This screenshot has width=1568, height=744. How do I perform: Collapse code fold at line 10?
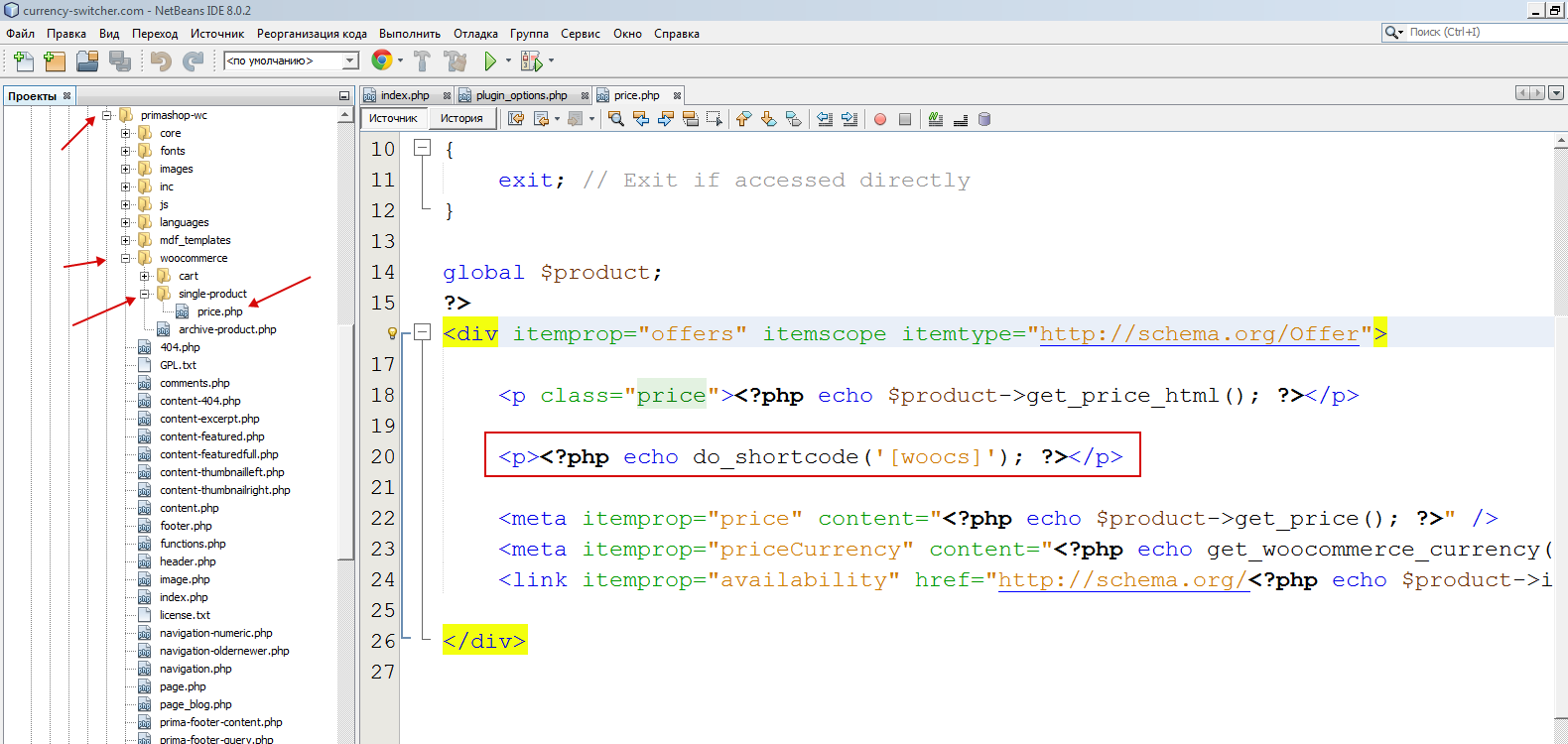point(422,148)
